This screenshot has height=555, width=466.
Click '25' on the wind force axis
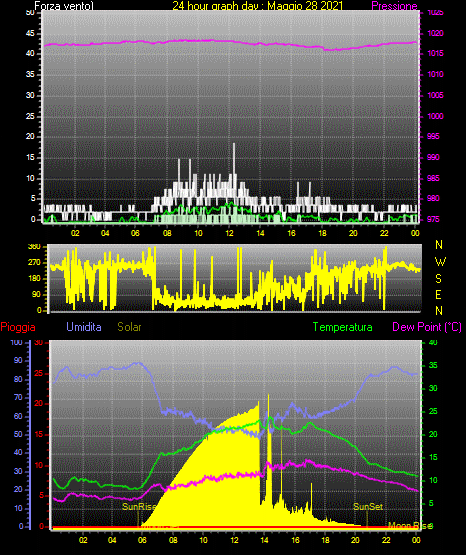(x=30, y=116)
